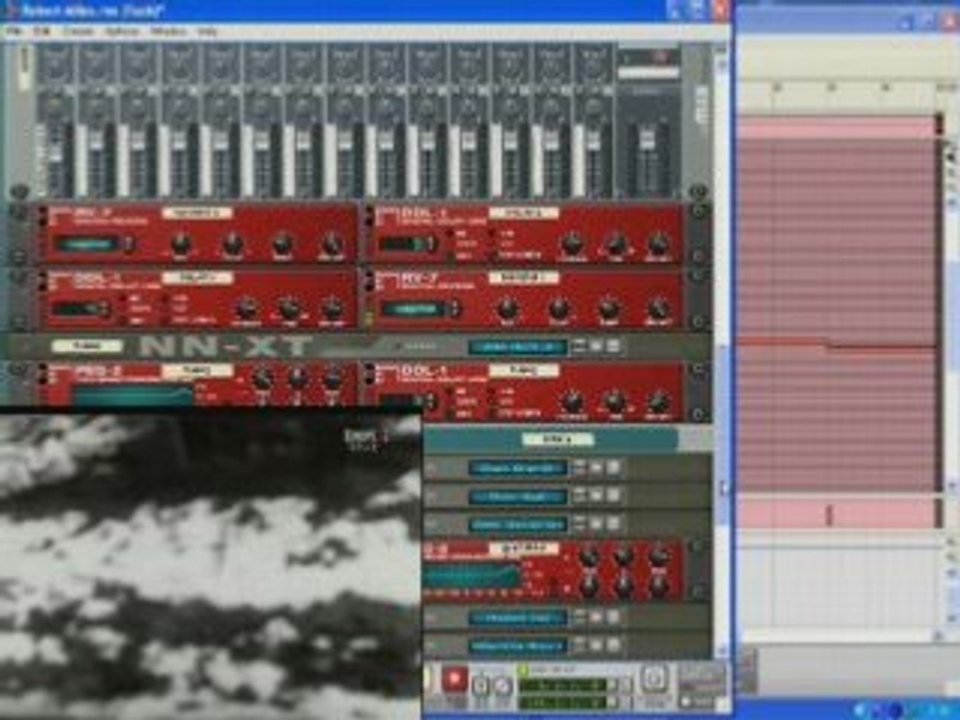Viewport: 960px width, 720px height.
Task: Unfold the second folded sampler row using its arrow
Action: coord(431,497)
